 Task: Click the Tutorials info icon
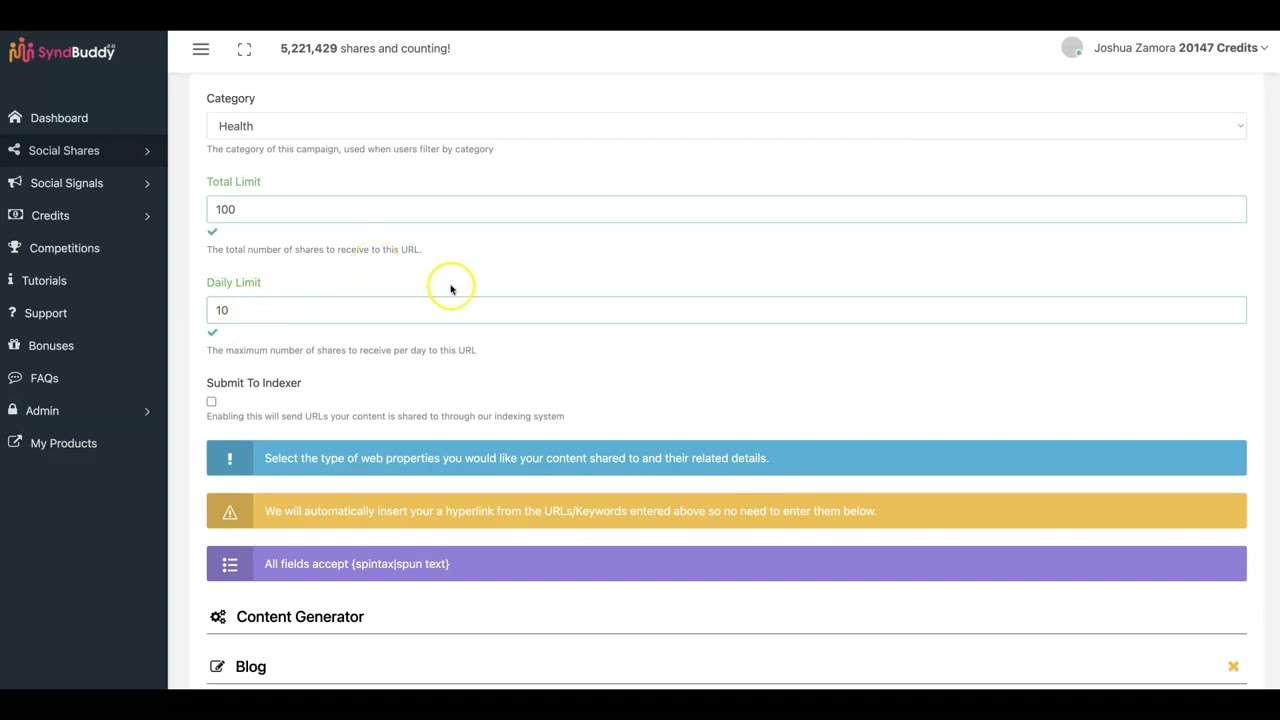(11, 280)
